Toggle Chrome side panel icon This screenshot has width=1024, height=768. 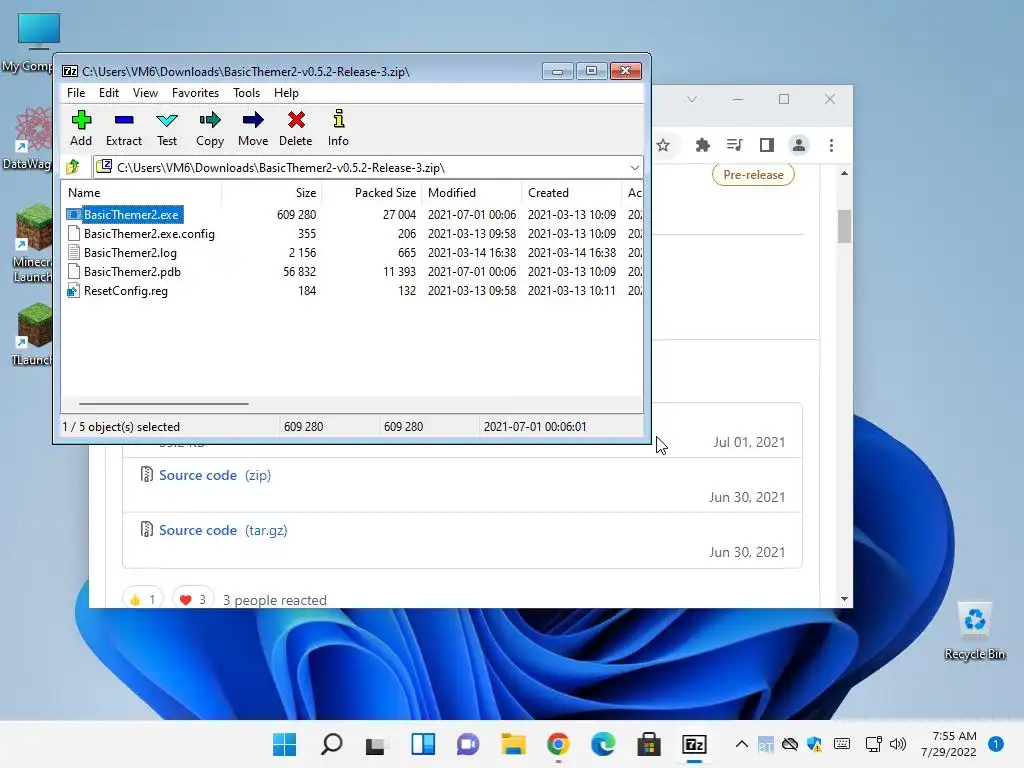(767, 145)
